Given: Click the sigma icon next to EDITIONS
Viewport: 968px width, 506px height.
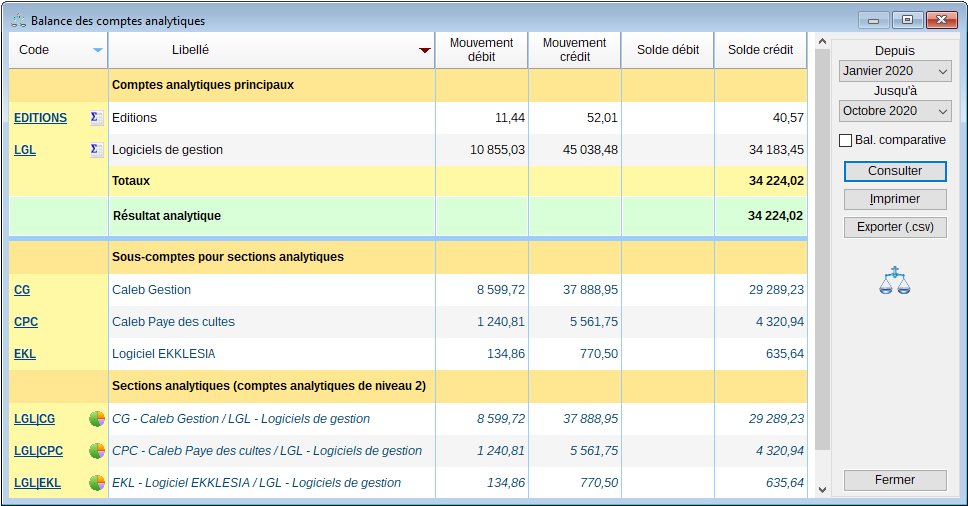Looking at the screenshot, I should (96, 118).
